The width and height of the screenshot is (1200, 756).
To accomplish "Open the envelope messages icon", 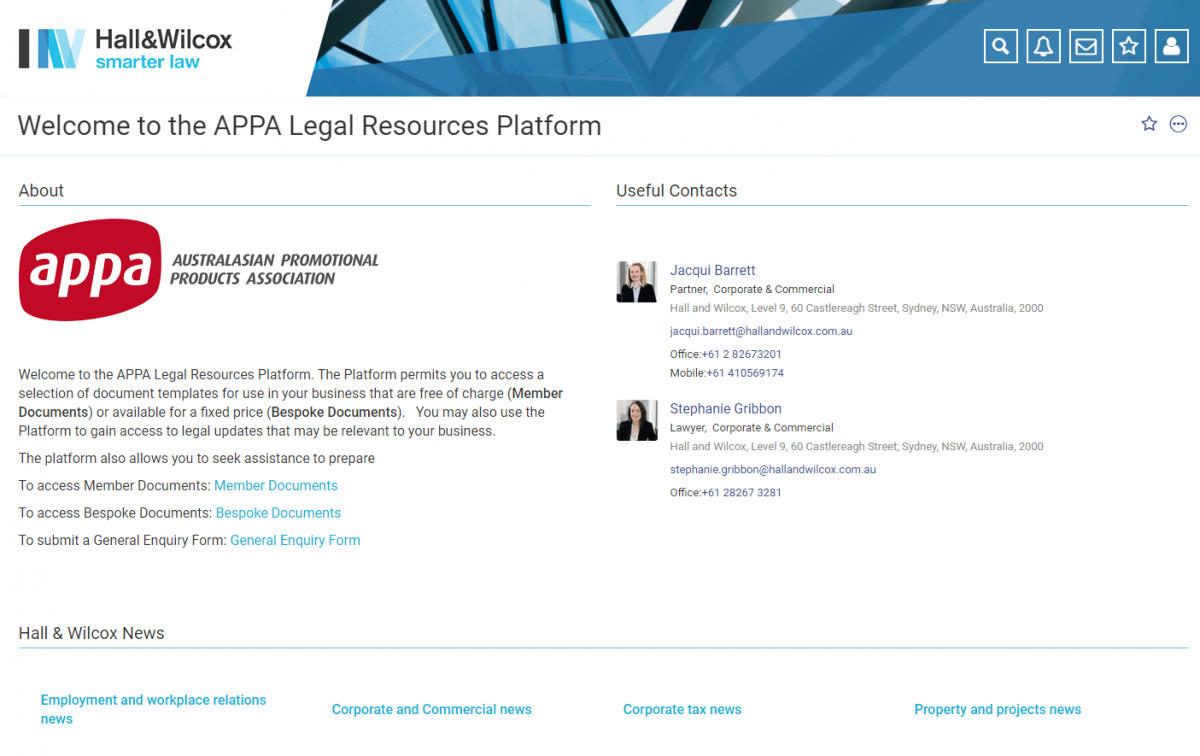I will [1086, 46].
